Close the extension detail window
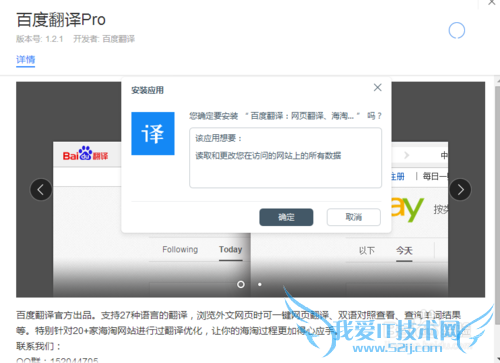 click(x=492, y=3)
